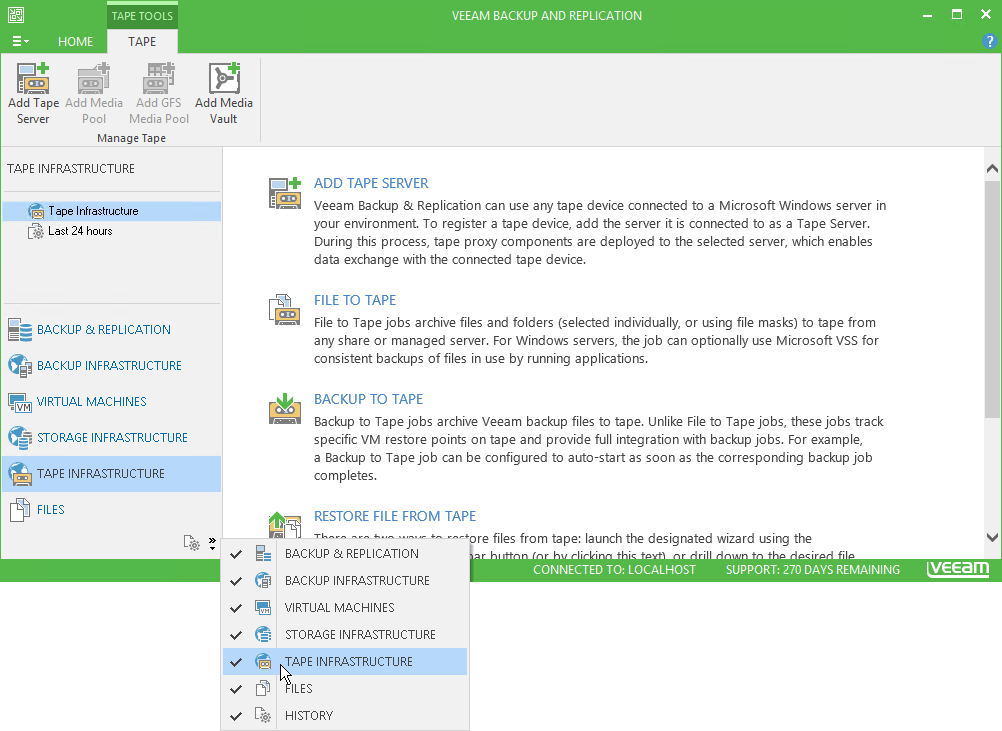Open Backup & Replication view in sidebar
1002x731 pixels.
coord(111,330)
